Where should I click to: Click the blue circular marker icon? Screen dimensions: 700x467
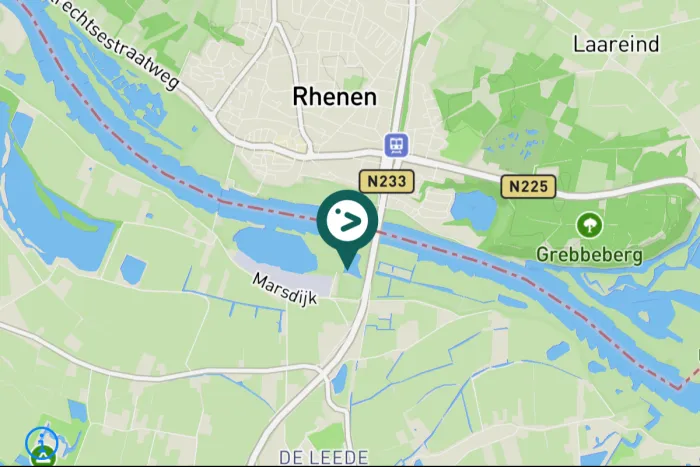click(x=42, y=442)
